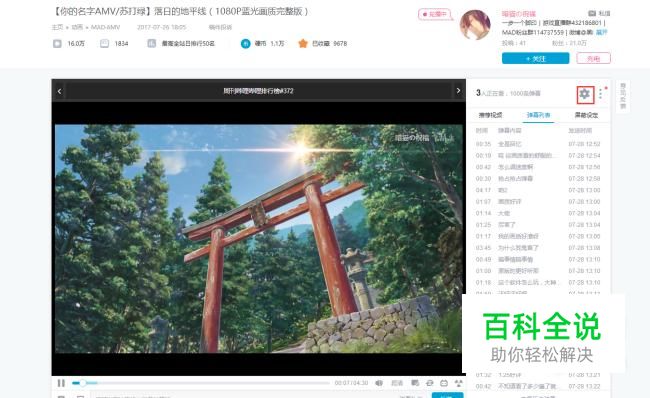Click the video title text at top
Image resolution: width=650 pixels, height=398 pixels.
coord(181,11)
